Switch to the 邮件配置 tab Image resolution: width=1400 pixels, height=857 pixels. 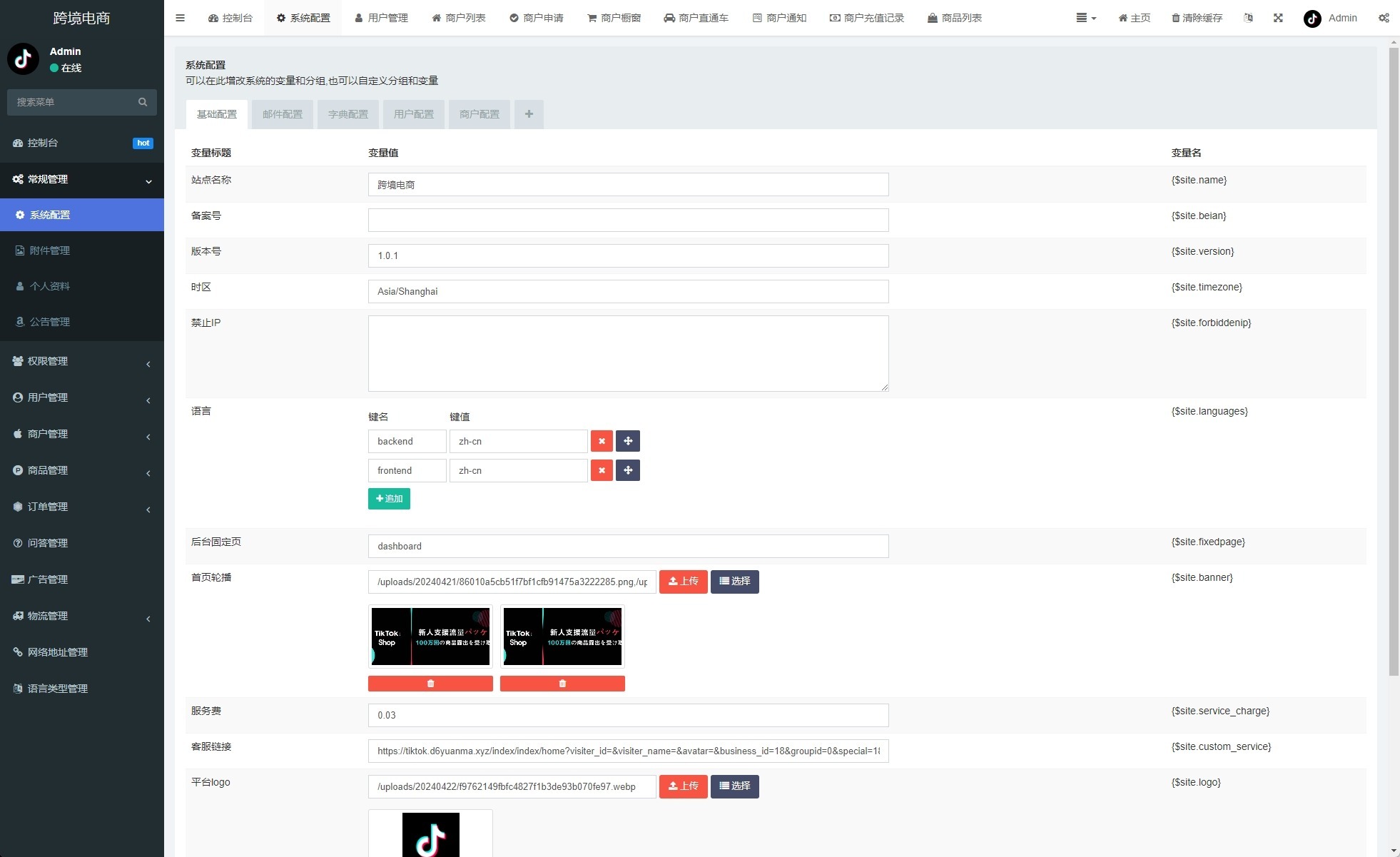tap(282, 113)
